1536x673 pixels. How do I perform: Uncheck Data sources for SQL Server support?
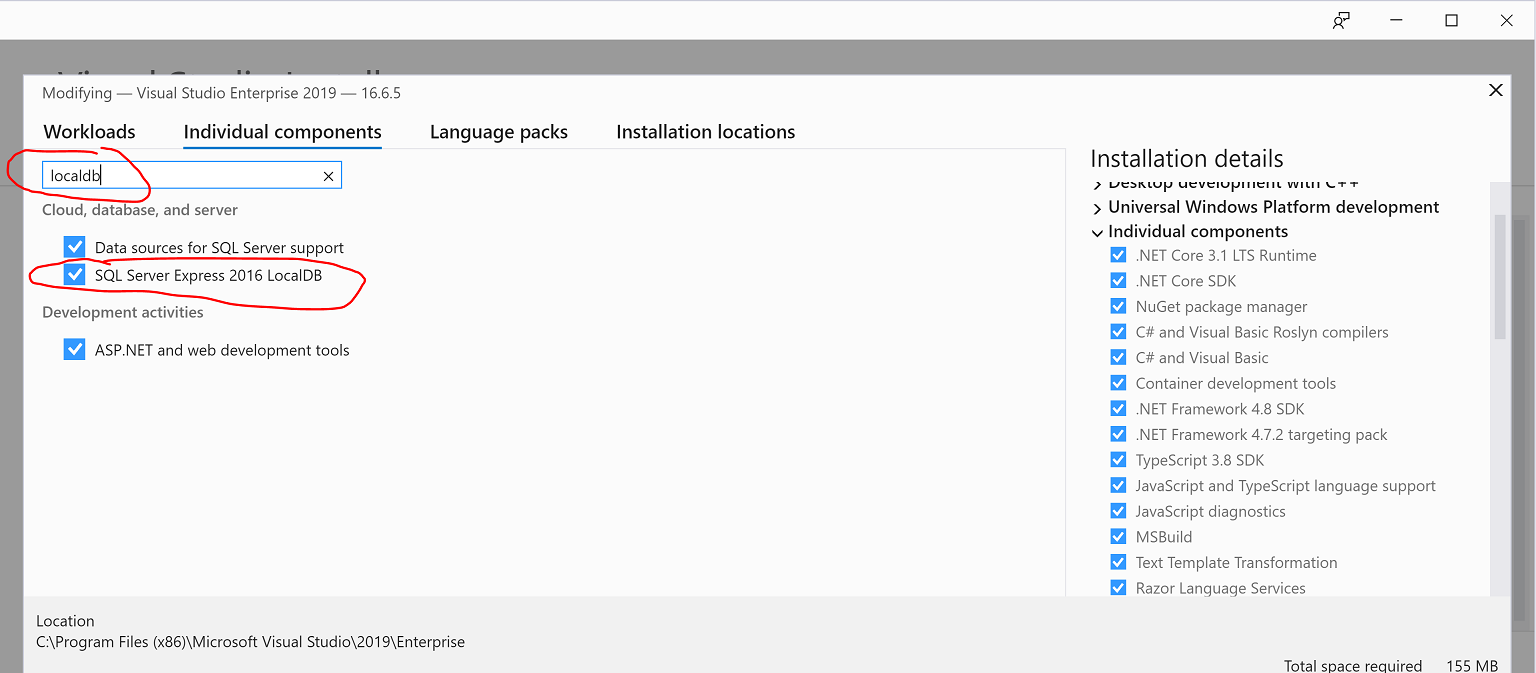[74, 247]
